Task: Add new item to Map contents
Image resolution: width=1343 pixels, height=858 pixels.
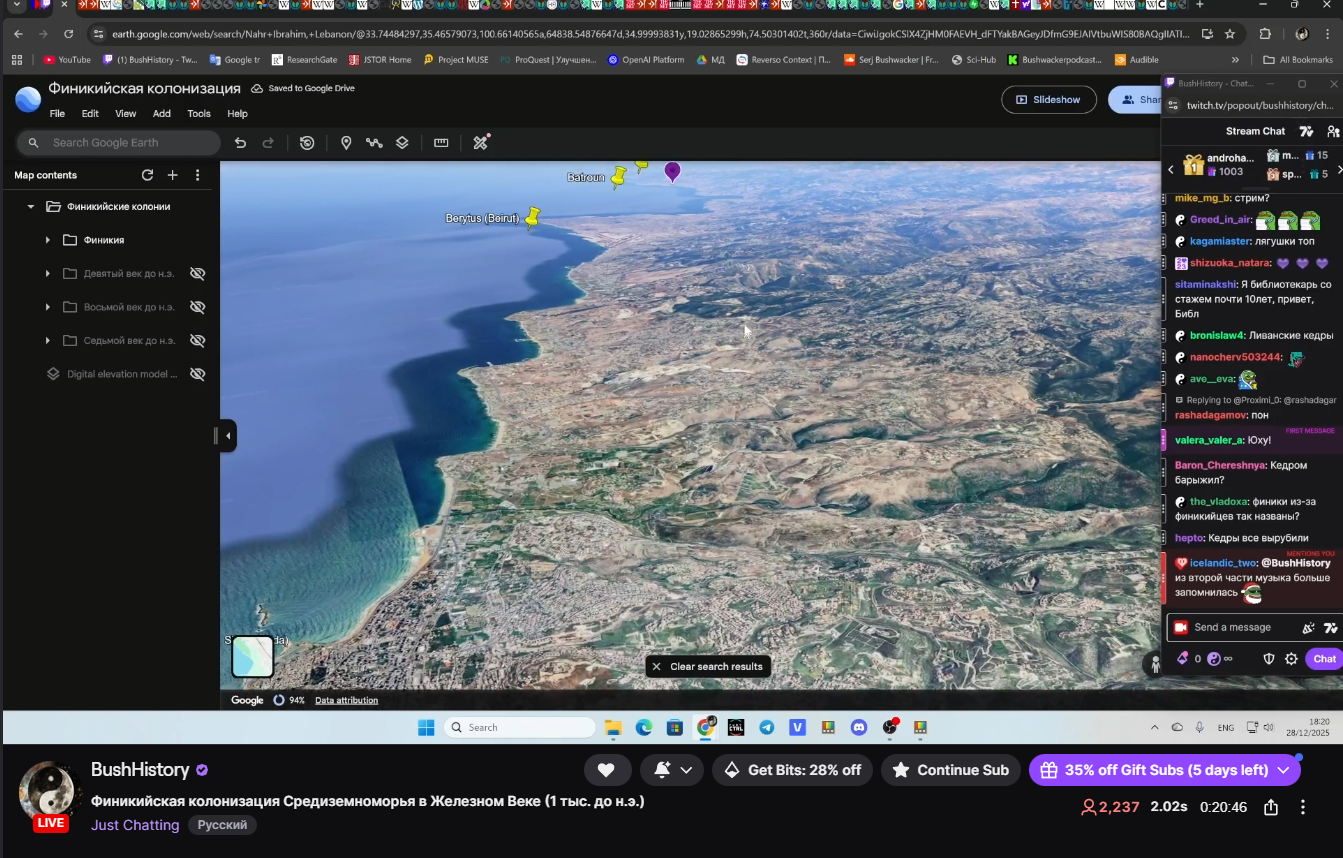Action: [x=172, y=175]
